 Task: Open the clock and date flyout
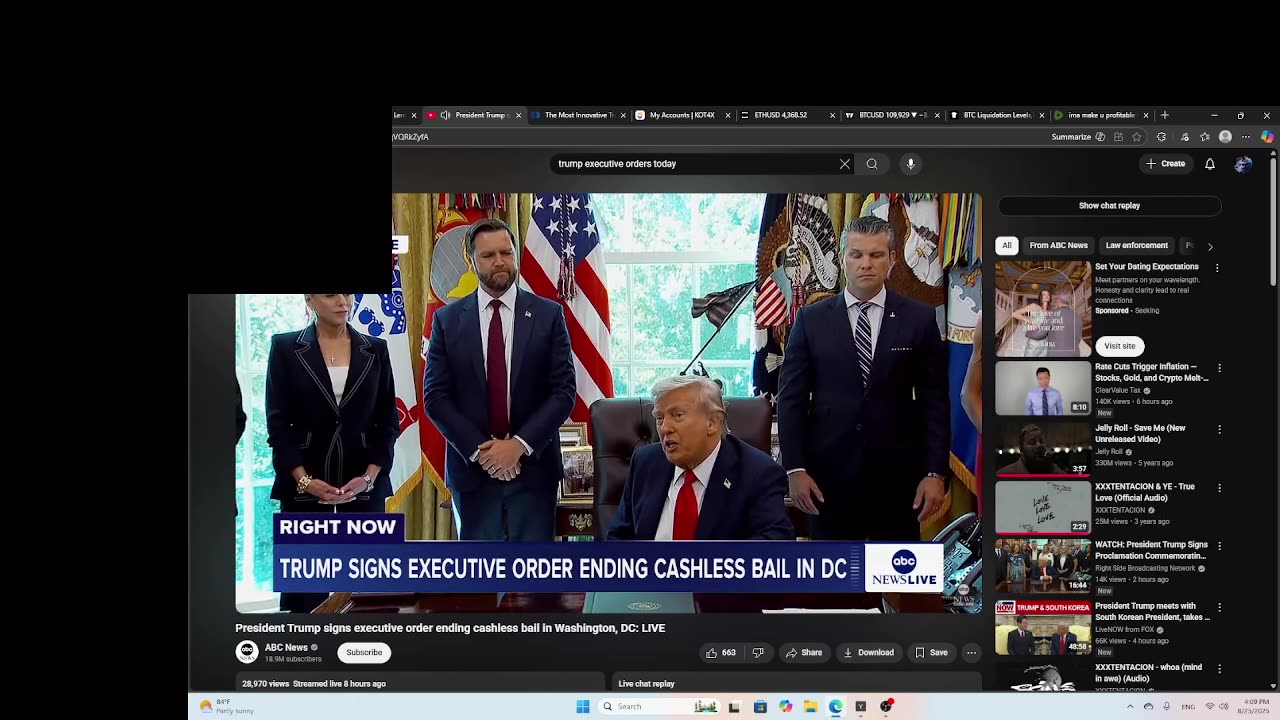[x=1252, y=706]
